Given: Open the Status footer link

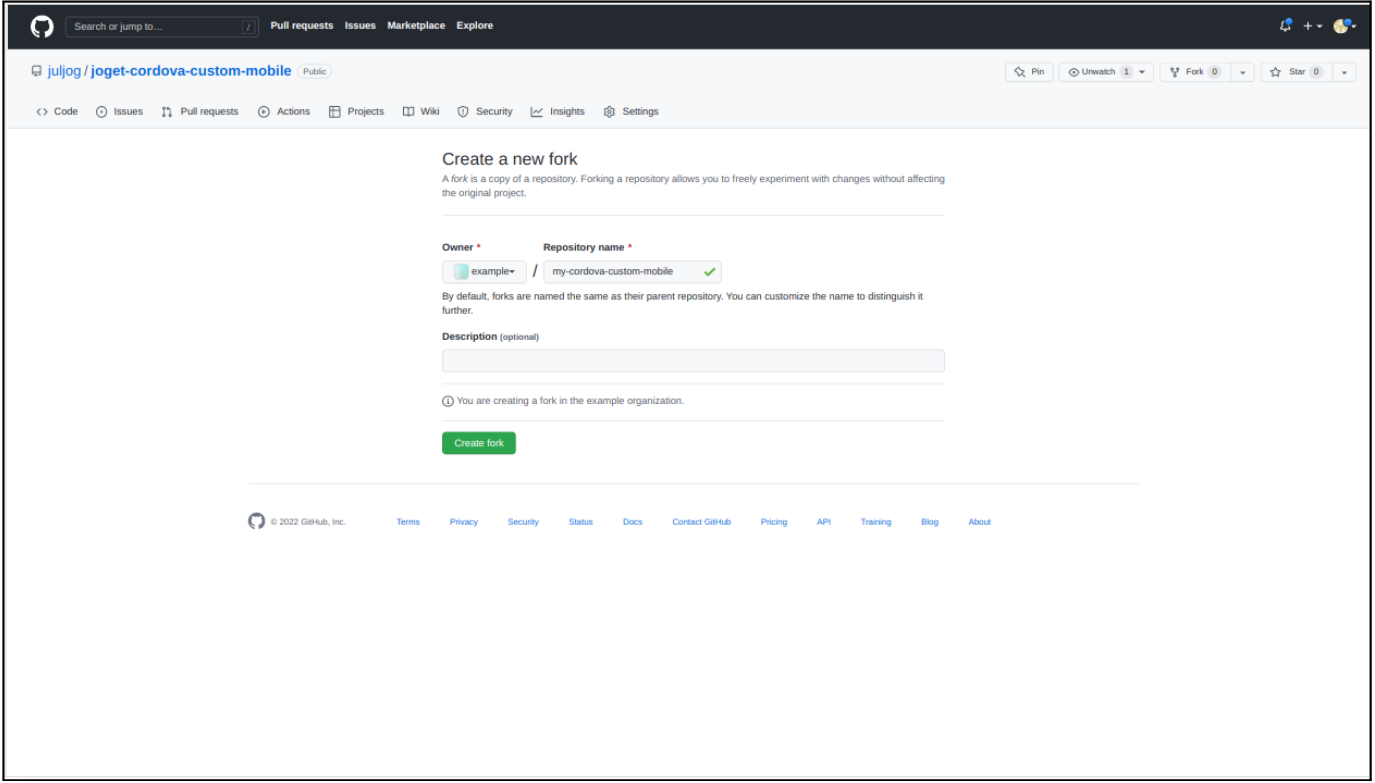Looking at the screenshot, I should (x=581, y=522).
